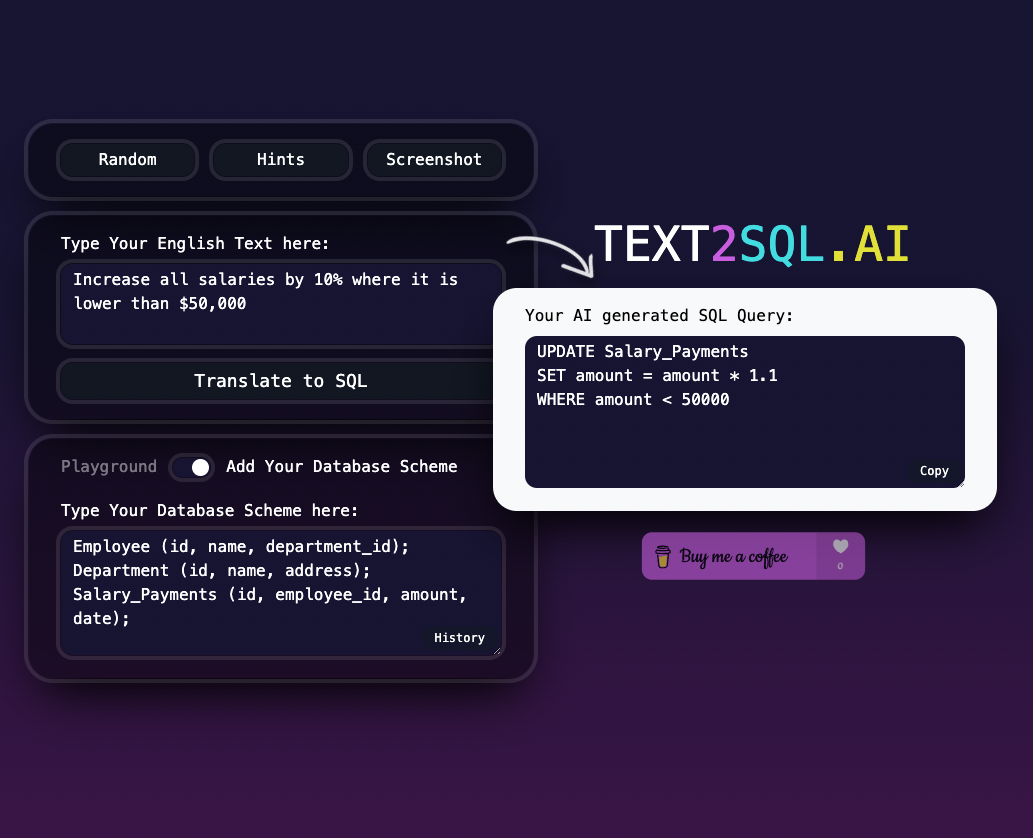This screenshot has width=1033, height=838.
Task: Click the coffee cup icon
Action: (x=662, y=557)
